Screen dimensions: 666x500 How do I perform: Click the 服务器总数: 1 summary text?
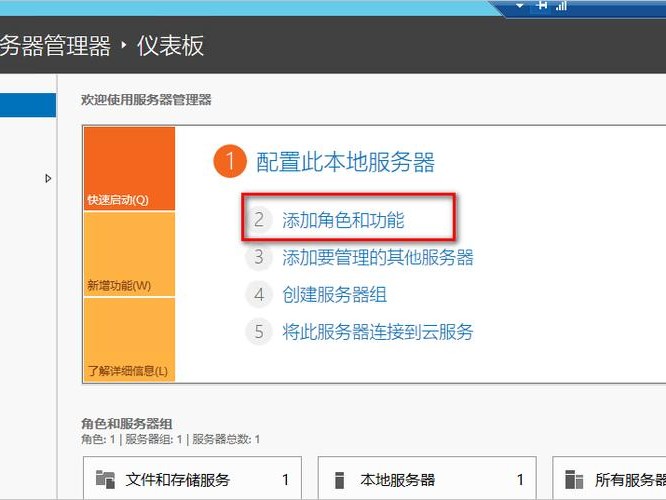pos(226,439)
